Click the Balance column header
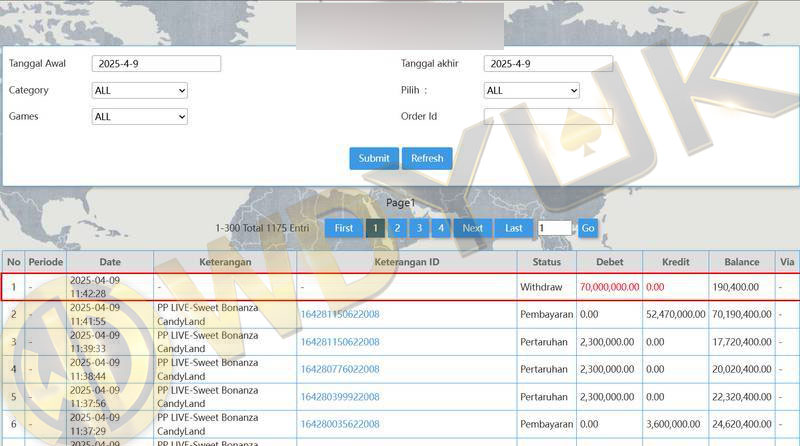800x446 pixels. [742, 262]
